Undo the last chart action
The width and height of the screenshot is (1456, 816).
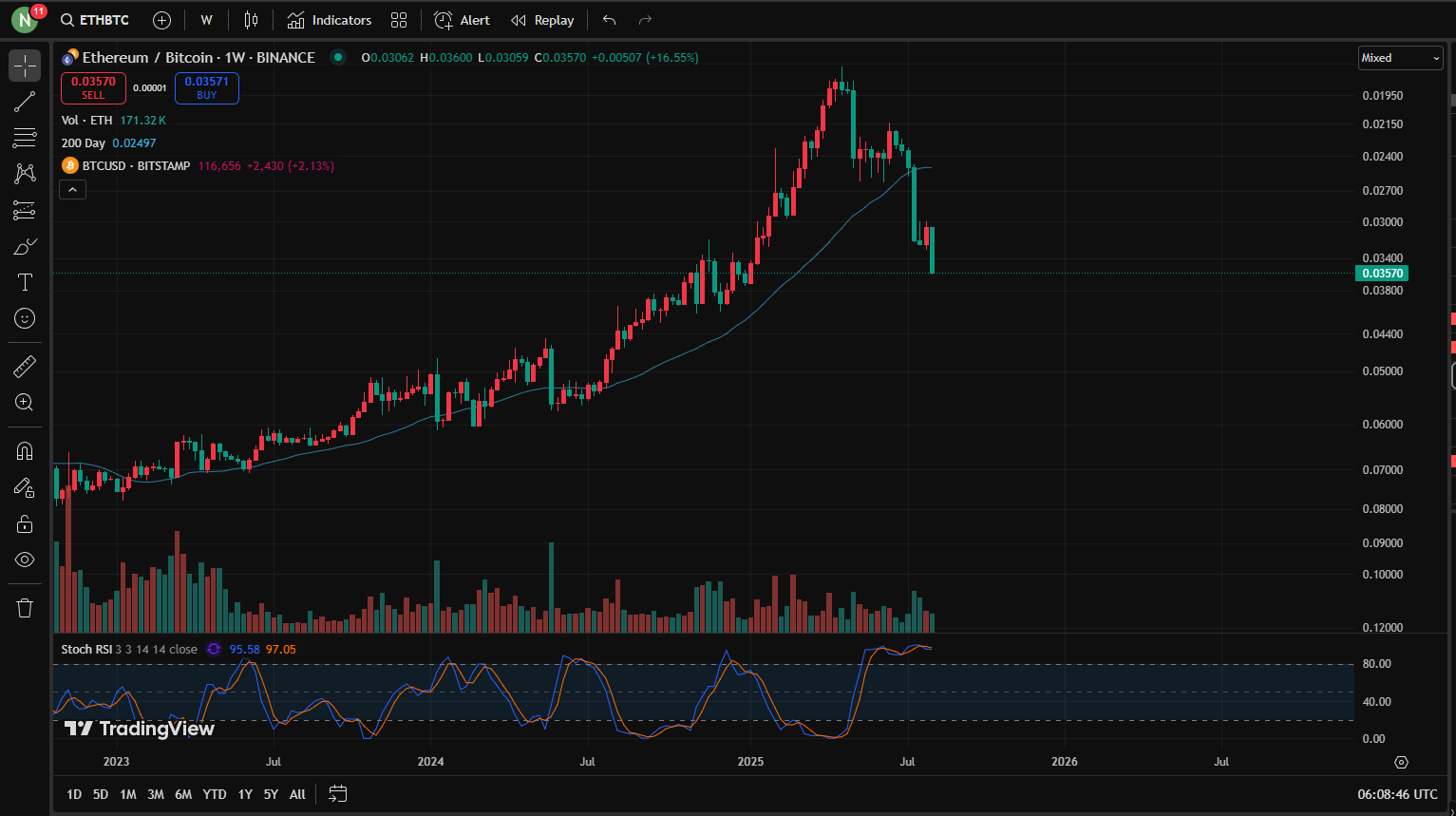609,20
